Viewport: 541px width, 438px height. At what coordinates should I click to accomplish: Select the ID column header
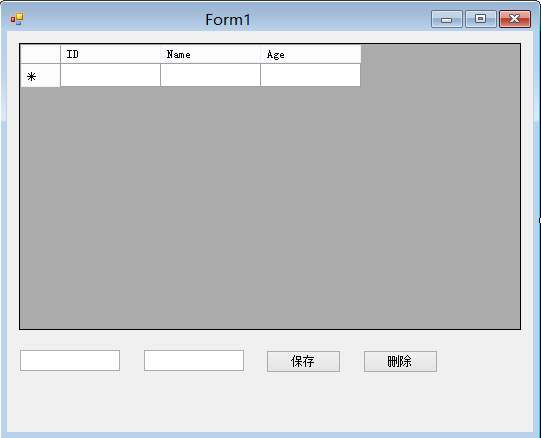pyautogui.click(x=110, y=54)
